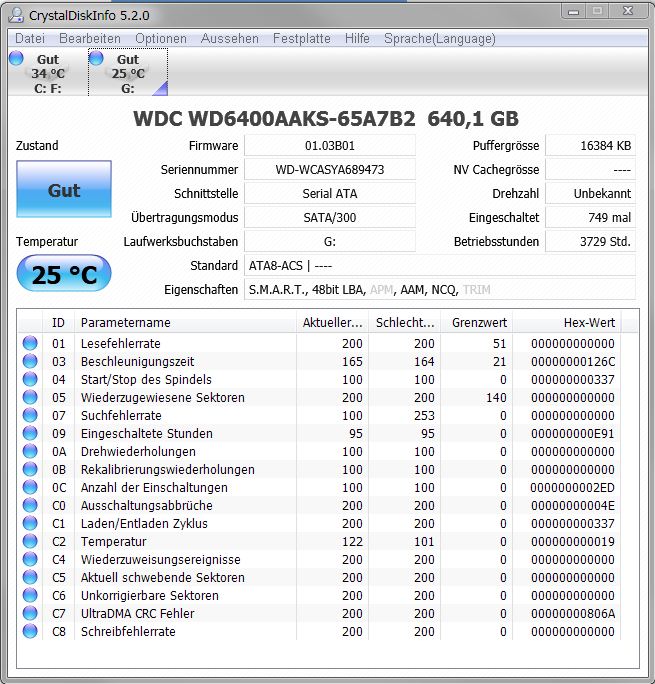Click the blue Gut health status button
The height and width of the screenshot is (684, 655).
coord(64,189)
